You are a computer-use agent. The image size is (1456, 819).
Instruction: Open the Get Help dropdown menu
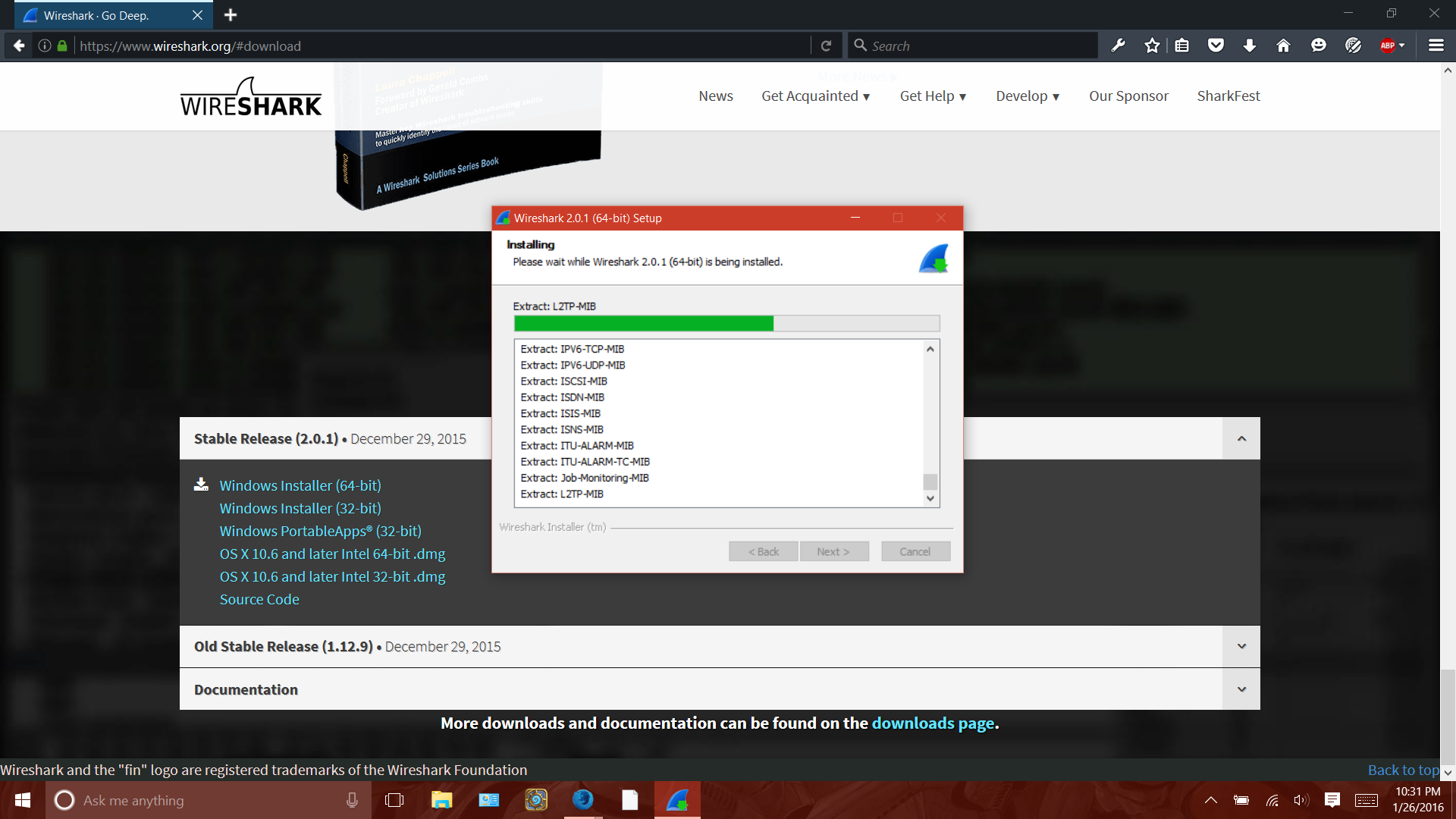934,96
